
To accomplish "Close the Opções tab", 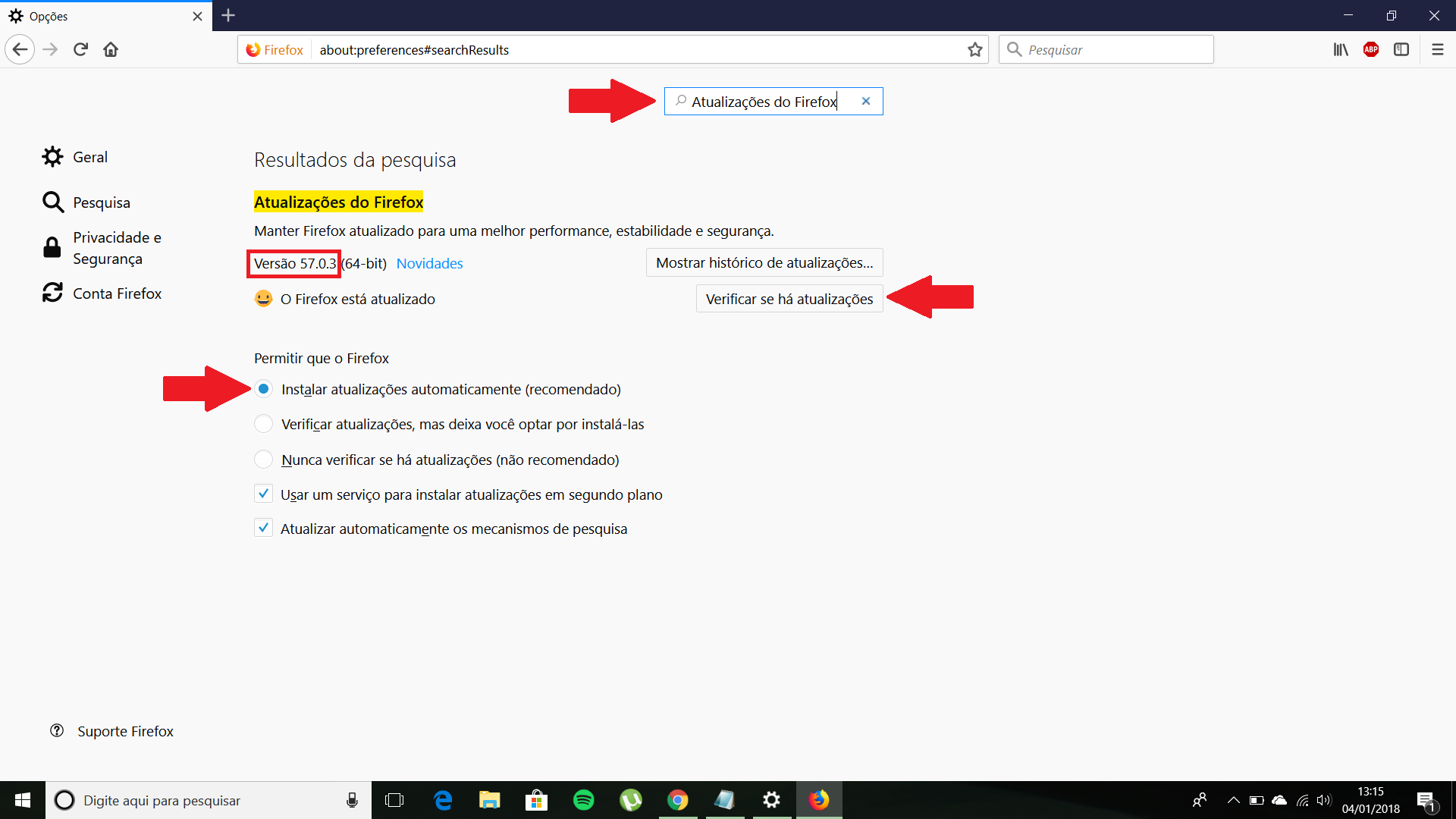I will click(x=197, y=16).
